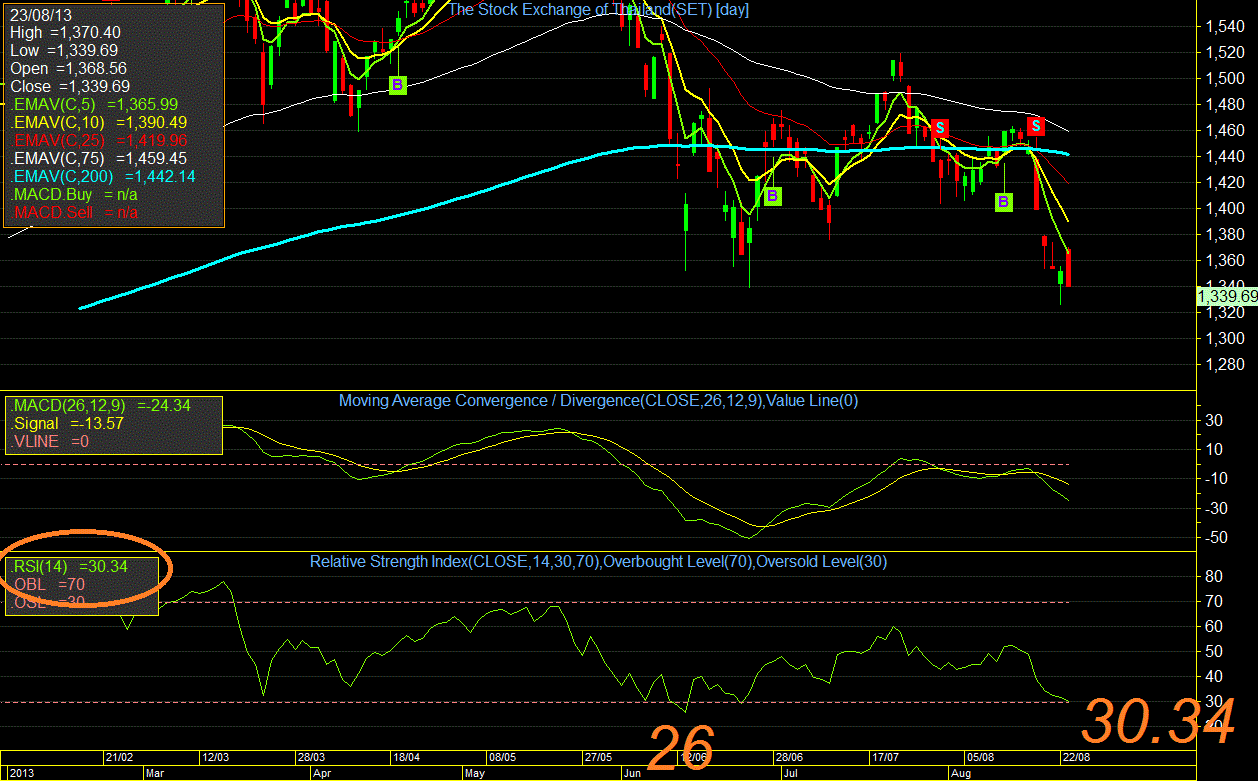The width and height of the screenshot is (1258, 781).
Task: Click the 50 label on the RSI axis
Action: click(1213, 652)
